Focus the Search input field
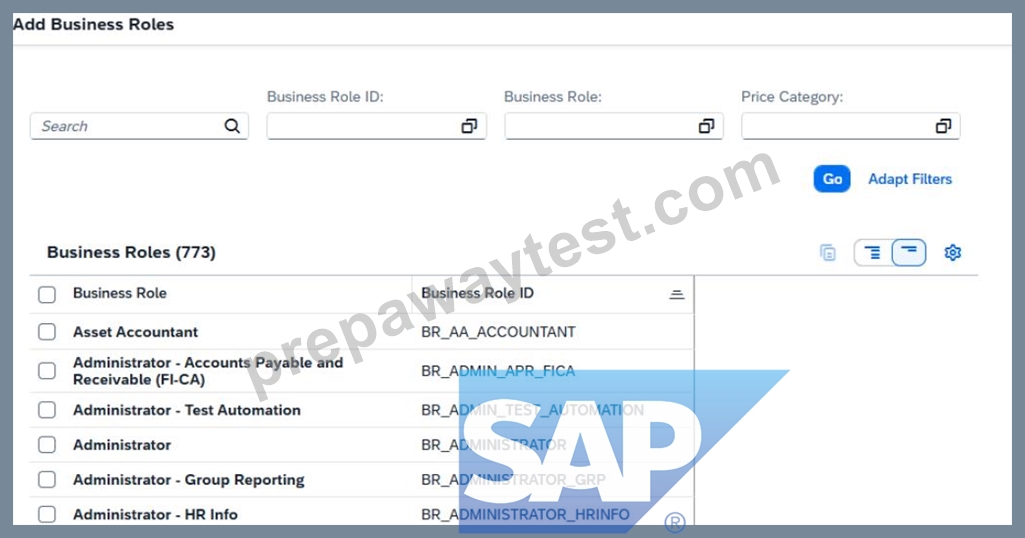Viewport: 1025px width, 538px height. 127,126
